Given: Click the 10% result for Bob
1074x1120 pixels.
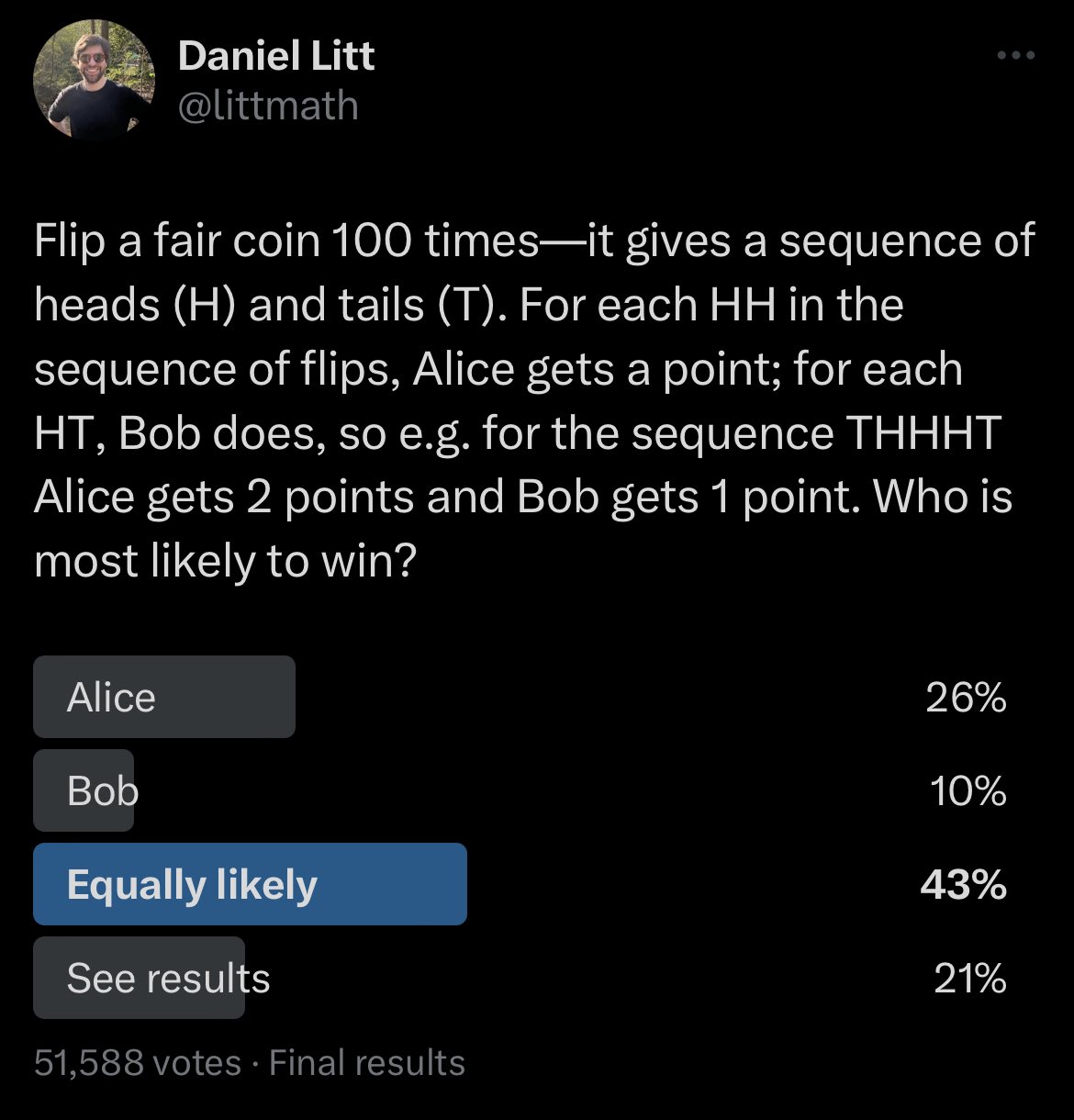Looking at the screenshot, I should click(x=968, y=791).
